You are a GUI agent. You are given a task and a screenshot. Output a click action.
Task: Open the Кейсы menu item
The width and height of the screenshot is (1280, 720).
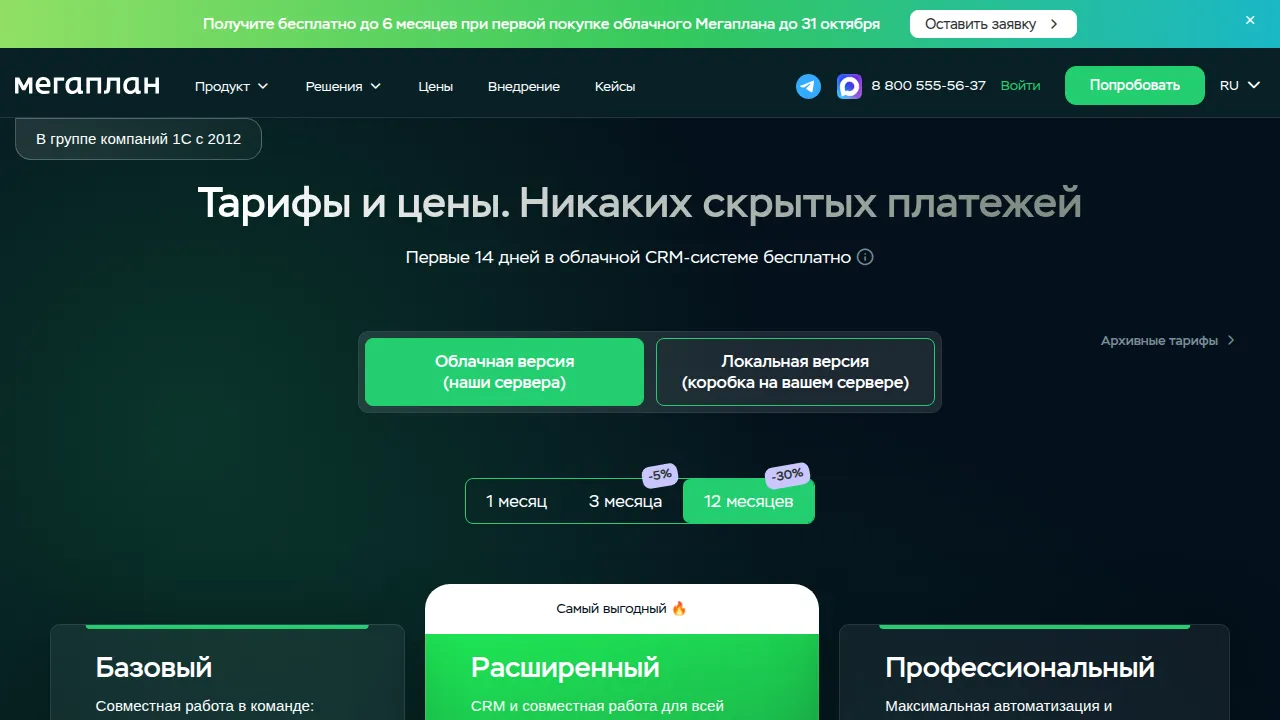pos(615,86)
